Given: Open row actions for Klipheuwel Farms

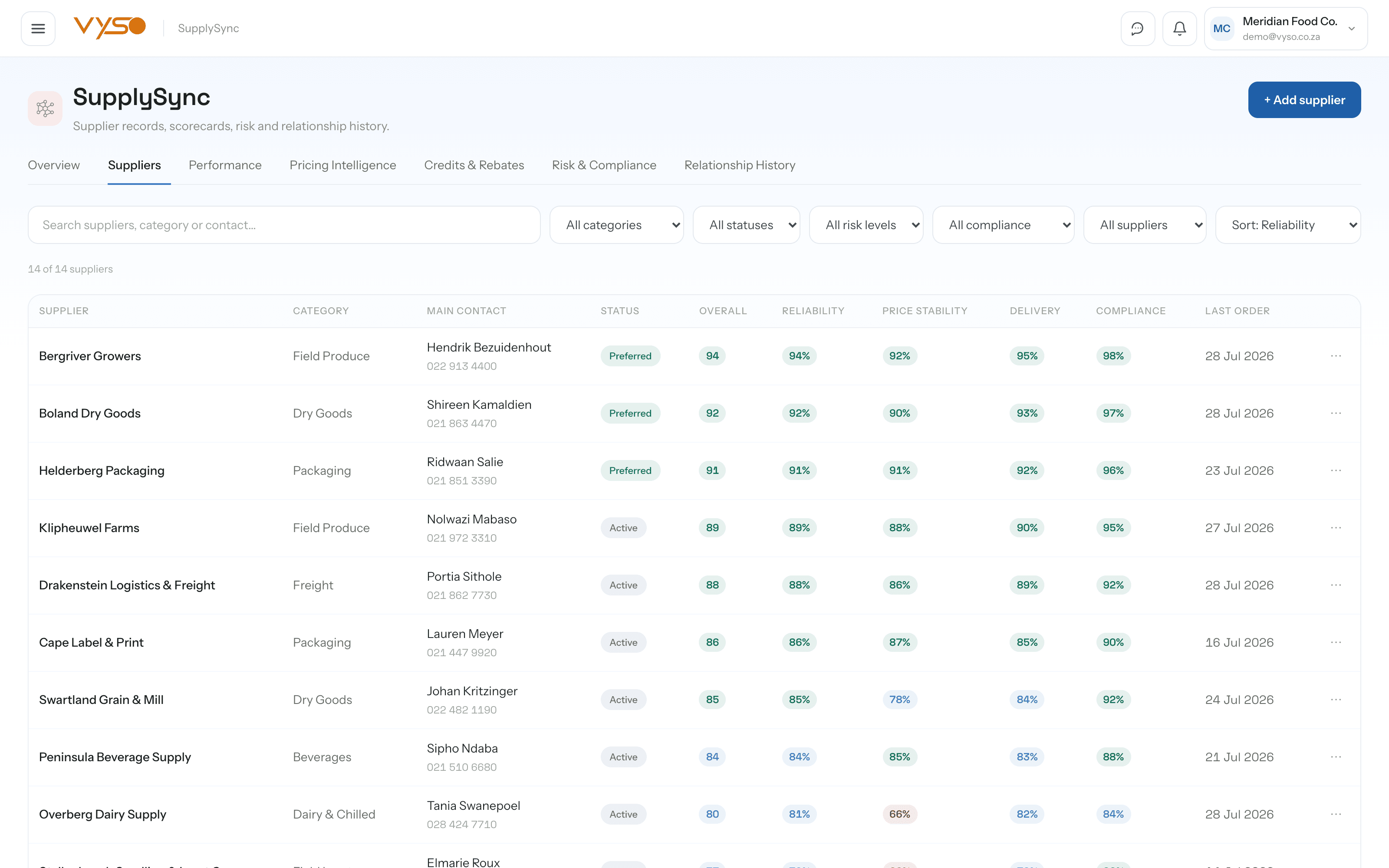Looking at the screenshot, I should (x=1336, y=528).
